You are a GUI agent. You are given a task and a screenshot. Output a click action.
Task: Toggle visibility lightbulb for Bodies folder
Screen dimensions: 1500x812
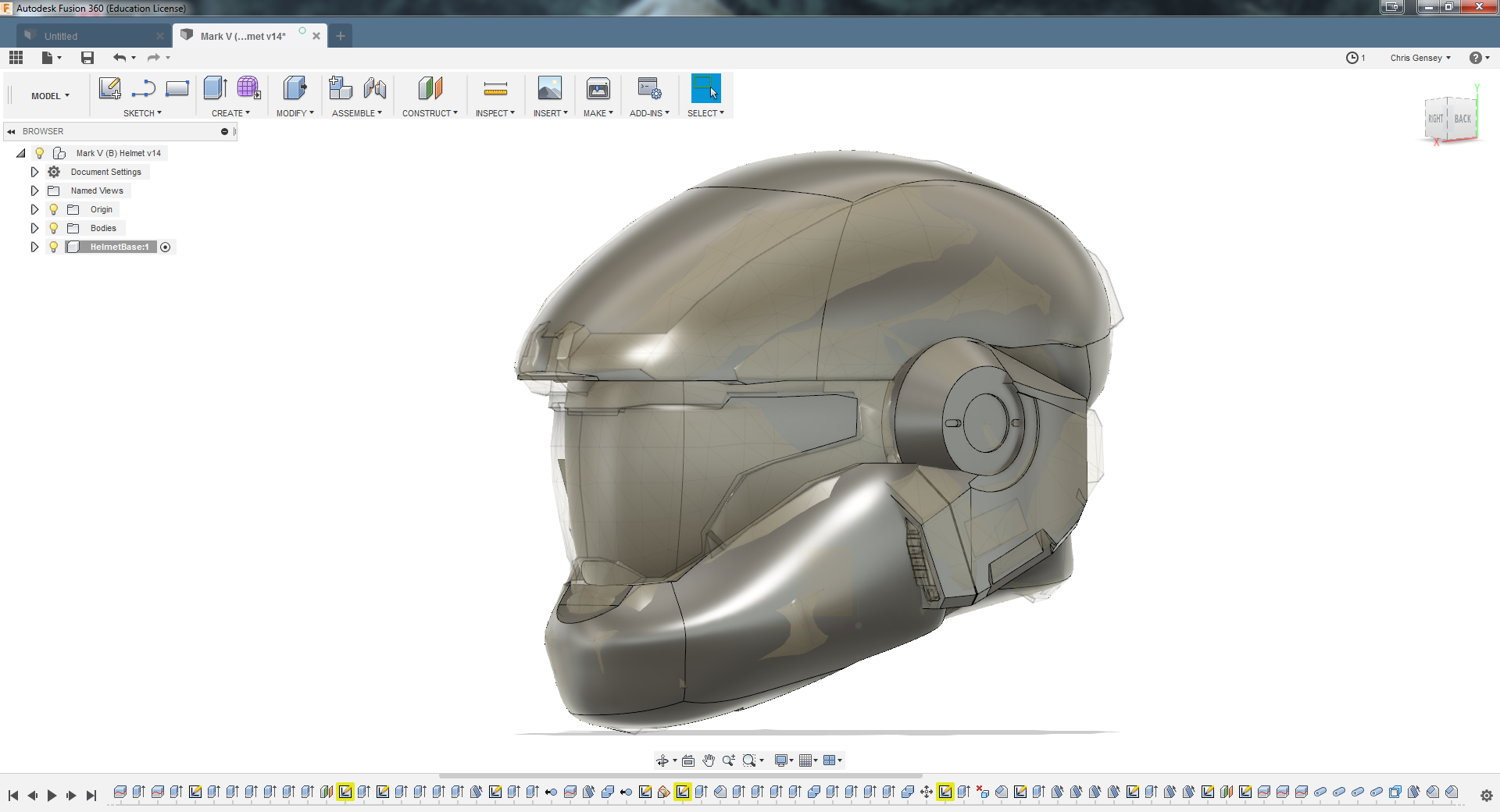pos(54,228)
